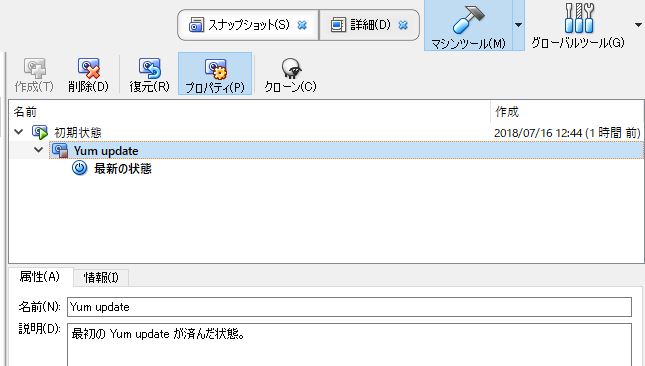Click the 最新の状態 power state icon
The image size is (645, 366).
(x=79, y=168)
